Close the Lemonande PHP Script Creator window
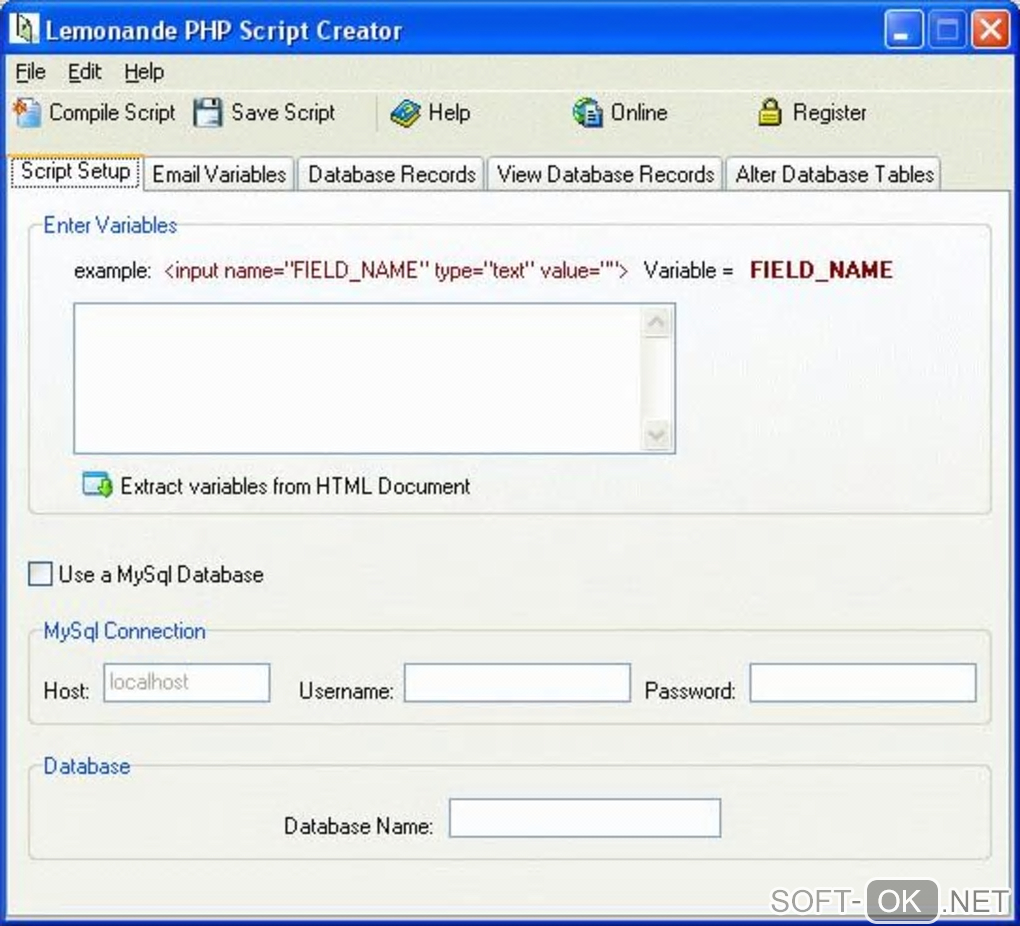The width and height of the screenshot is (1020, 926). 990,30
